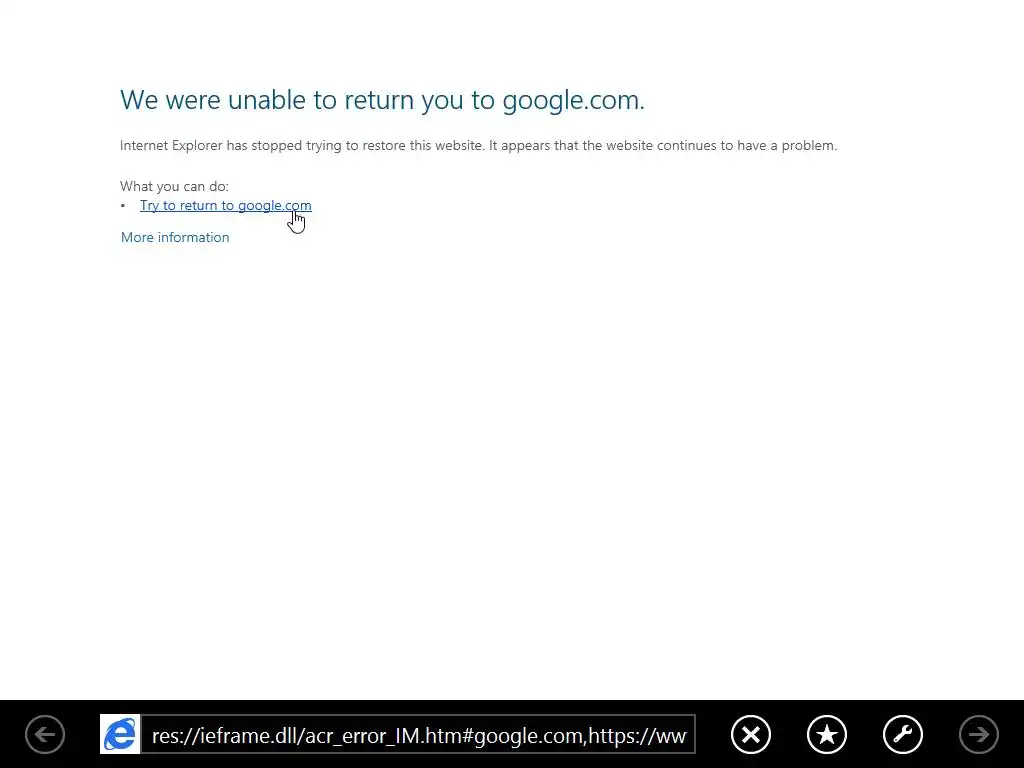The height and width of the screenshot is (768, 1024).
Task: Expand 'More information' section
Action: pyautogui.click(x=175, y=237)
